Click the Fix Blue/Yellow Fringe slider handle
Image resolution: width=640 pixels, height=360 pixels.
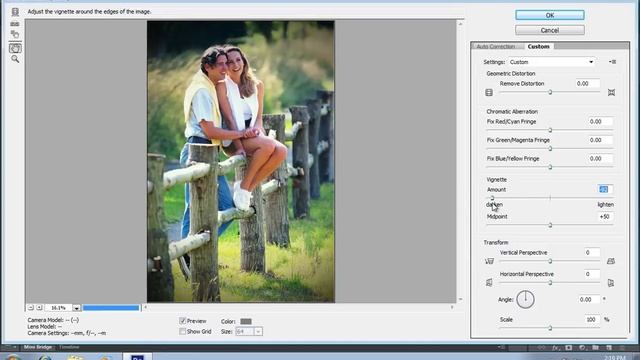(550, 167)
